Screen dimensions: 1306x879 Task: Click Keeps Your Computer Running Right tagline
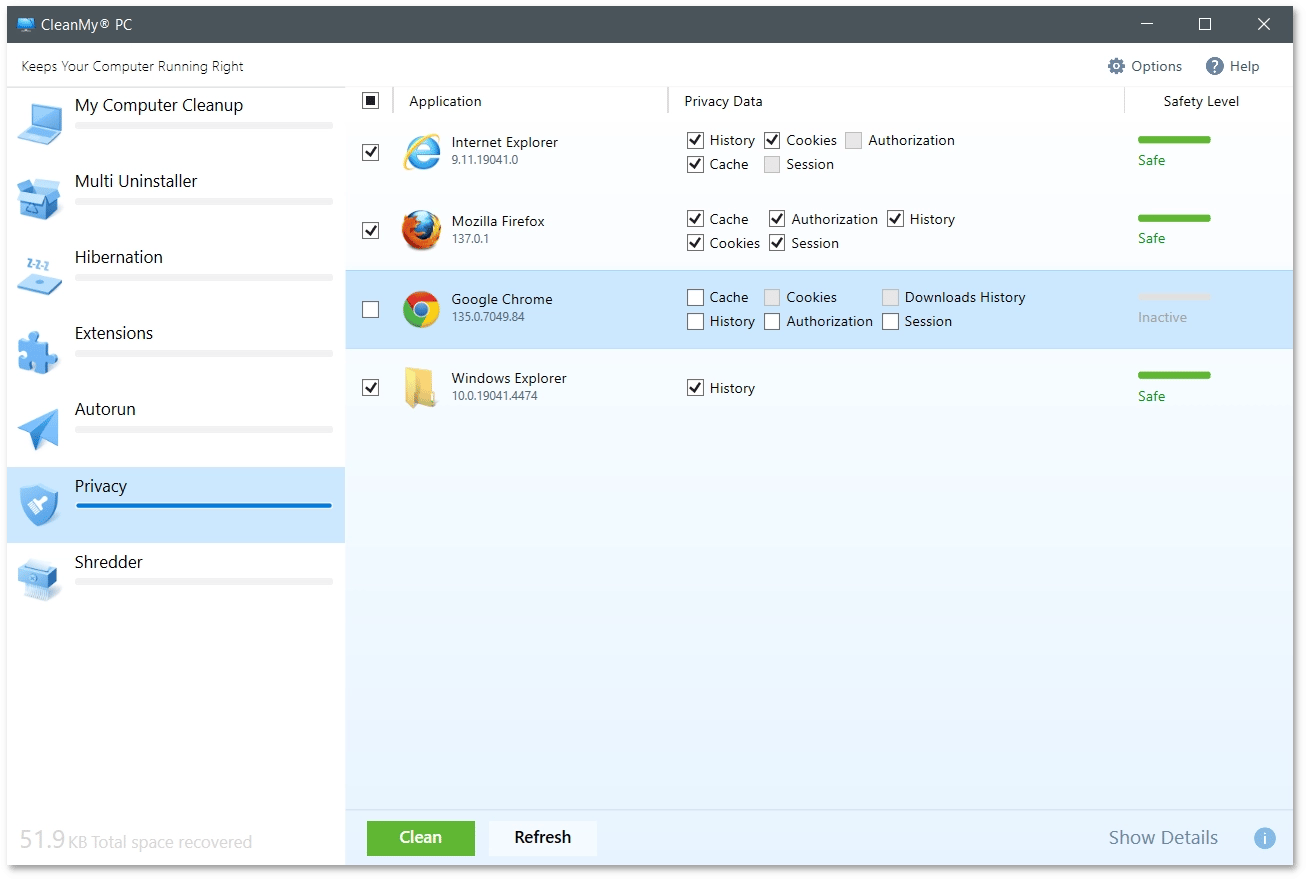click(x=132, y=66)
